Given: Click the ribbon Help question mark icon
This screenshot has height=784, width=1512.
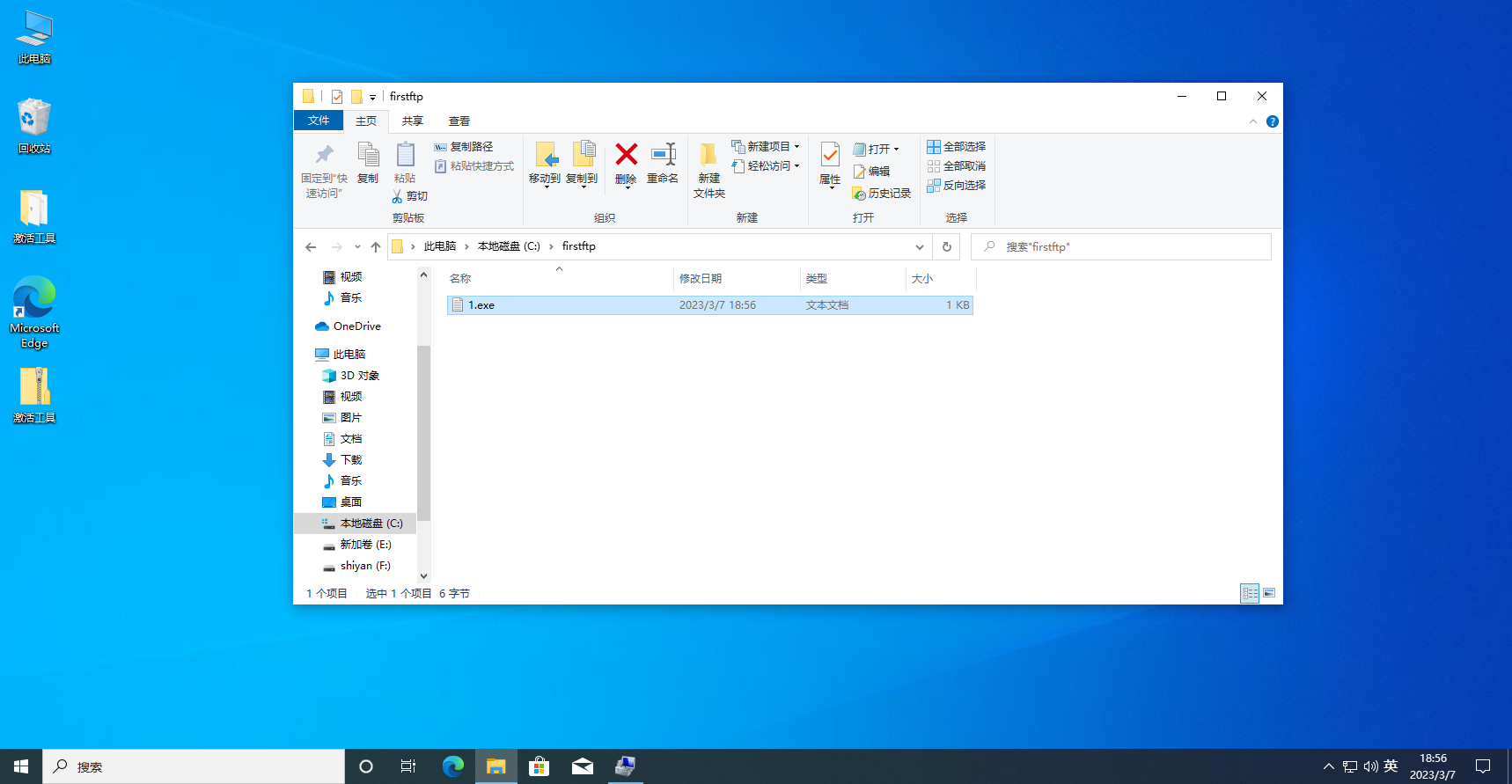Looking at the screenshot, I should (1272, 121).
